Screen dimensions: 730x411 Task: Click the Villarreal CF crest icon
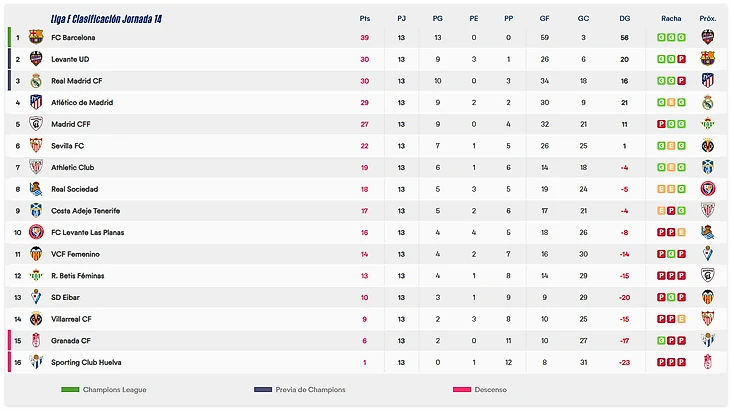[x=36, y=319]
